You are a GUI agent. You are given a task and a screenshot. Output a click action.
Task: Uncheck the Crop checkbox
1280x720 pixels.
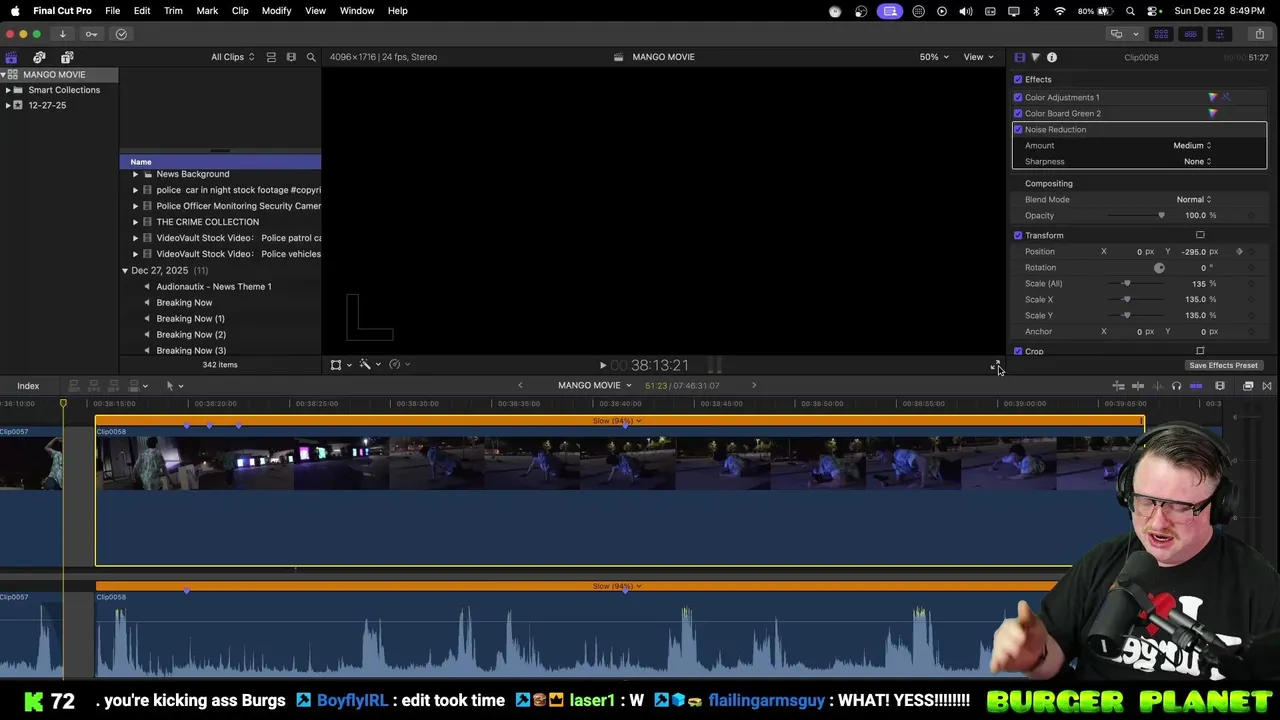1018,351
